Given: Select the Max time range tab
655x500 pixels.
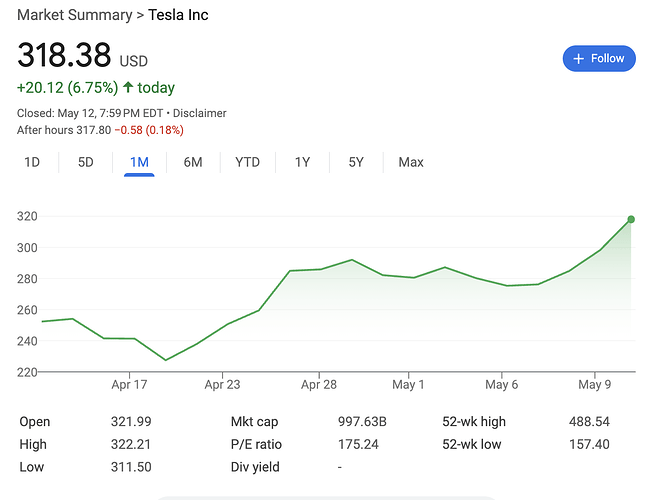Looking at the screenshot, I should [410, 162].
